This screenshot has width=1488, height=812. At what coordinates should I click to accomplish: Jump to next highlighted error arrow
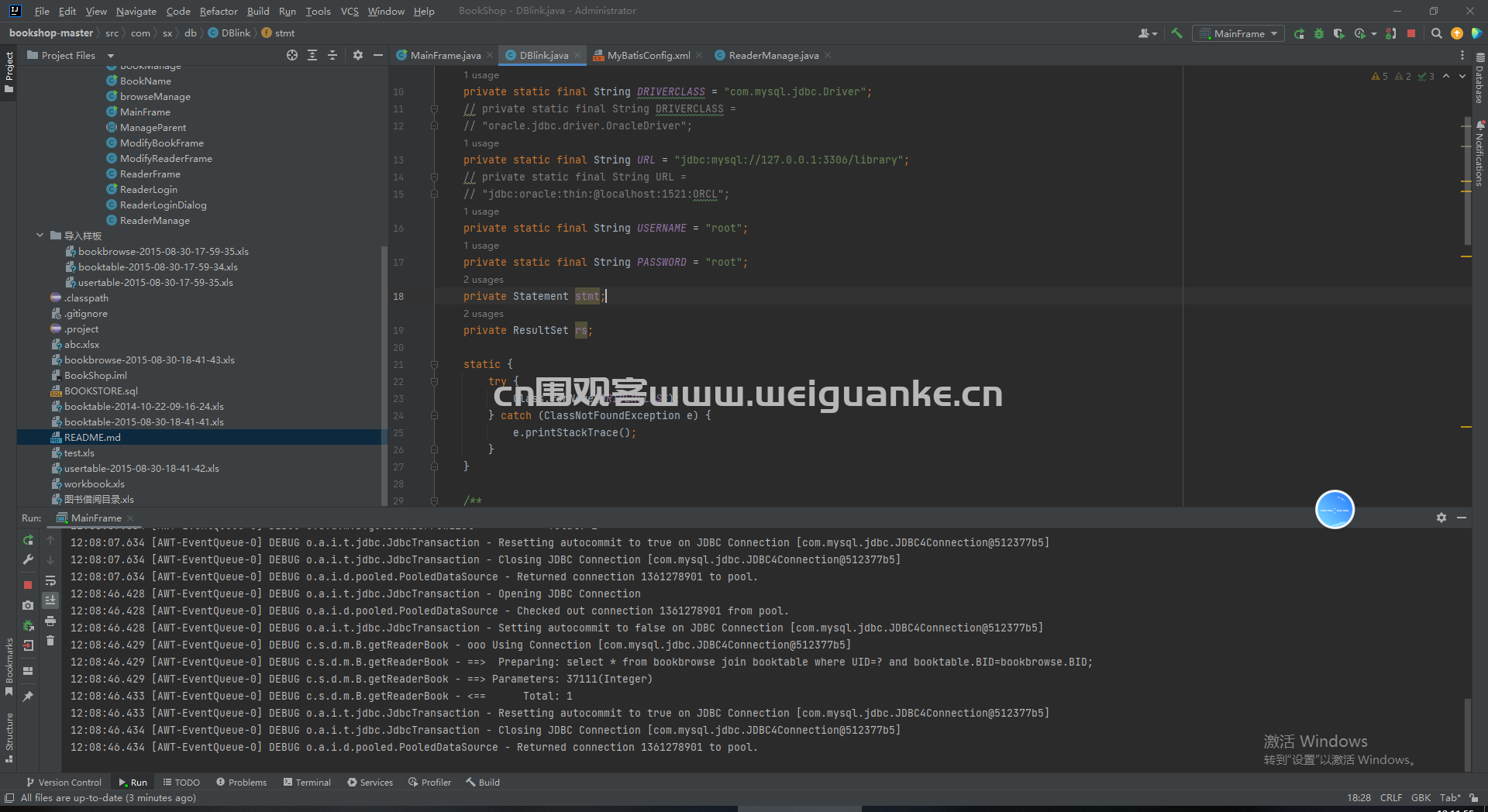click(x=1462, y=76)
